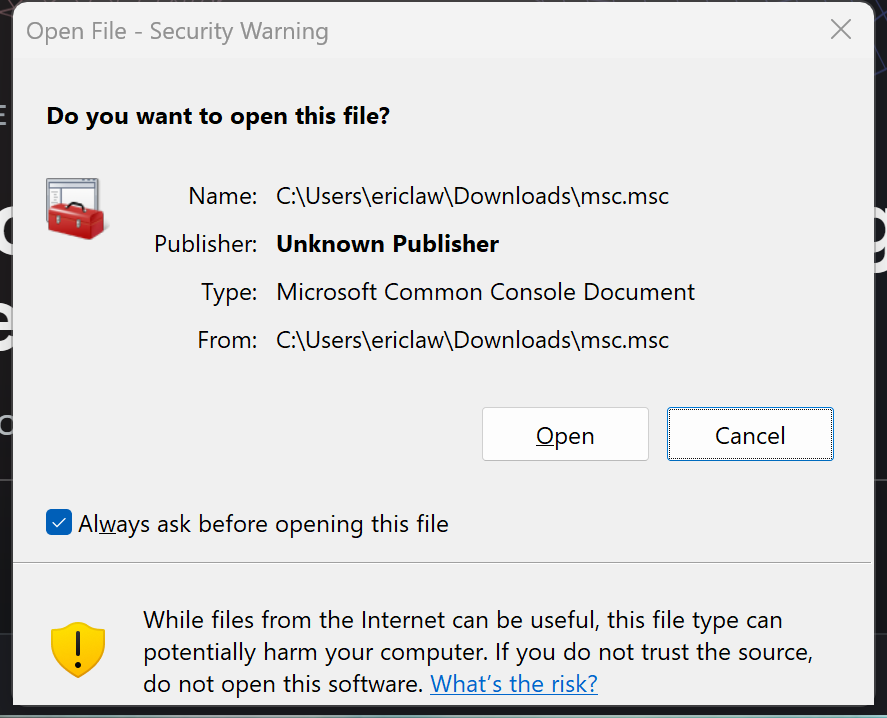Click the 'Publisher:' field label
The width and height of the screenshot is (887, 718).
(206, 244)
